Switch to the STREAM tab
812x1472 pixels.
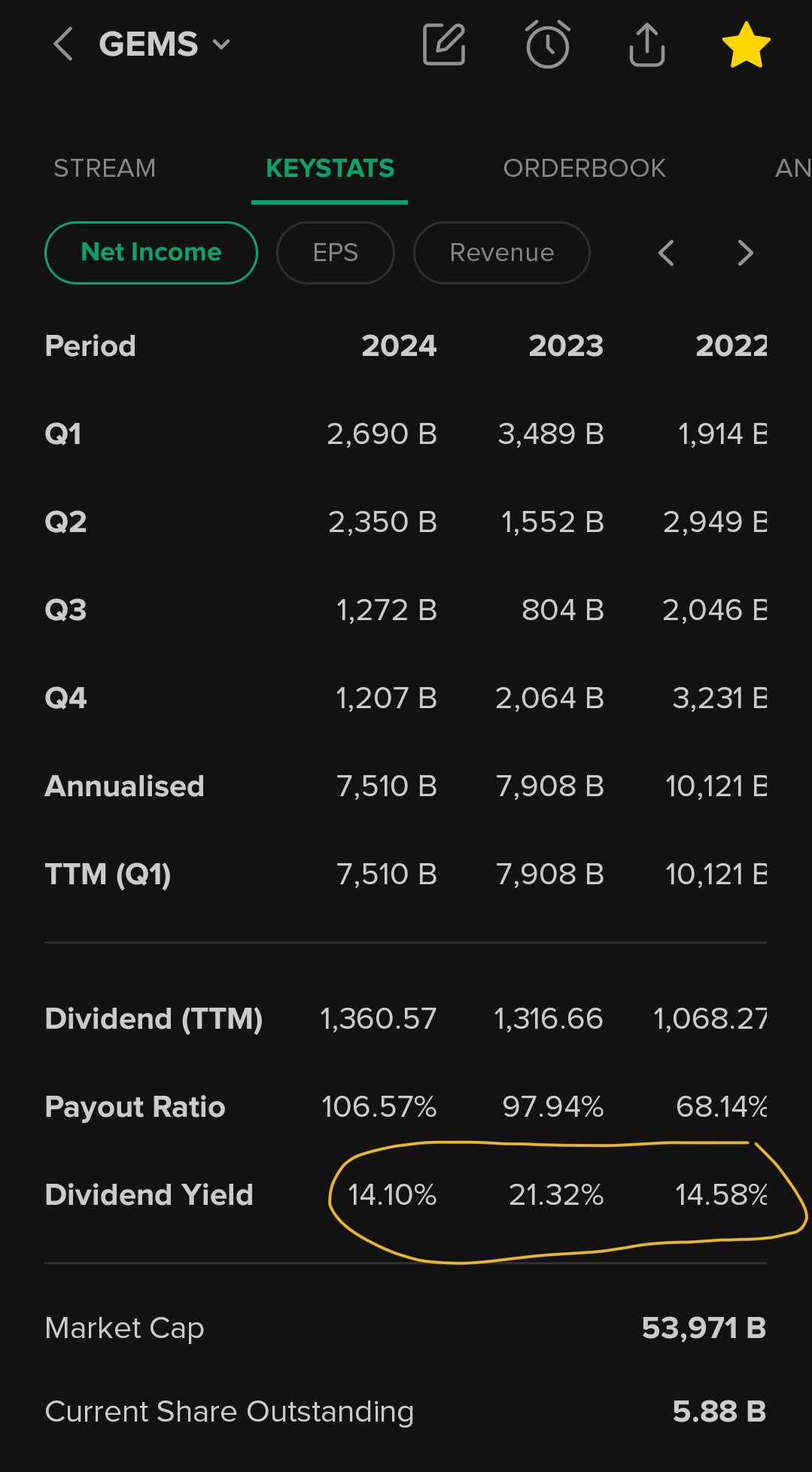tap(105, 168)
